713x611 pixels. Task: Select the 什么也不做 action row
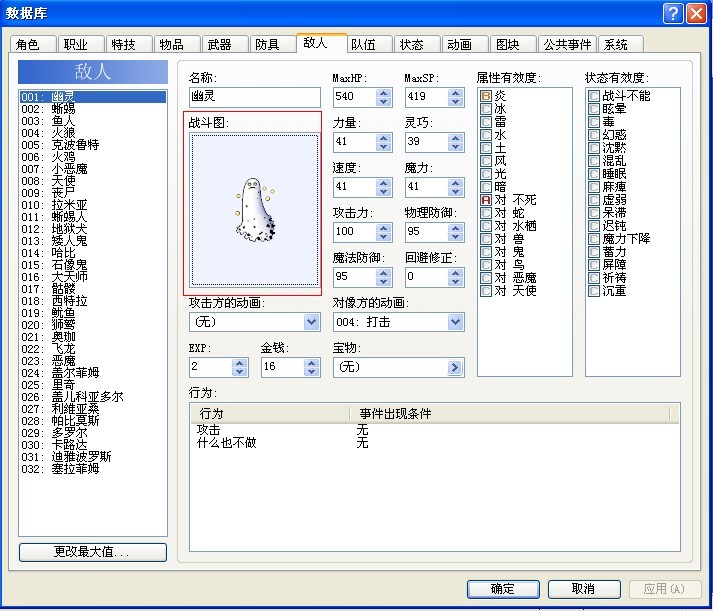pos(434,442)
